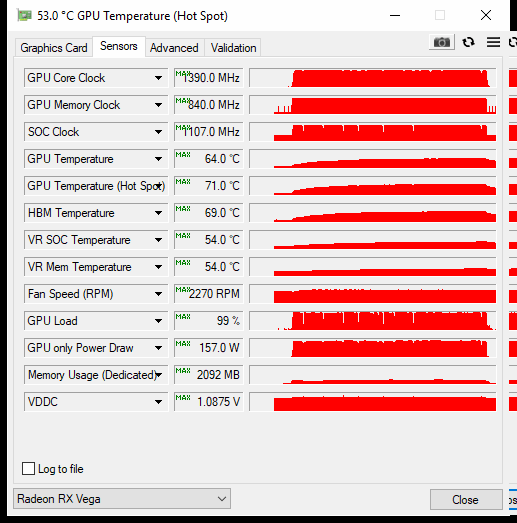Switch to the Graphics Card tab

54,48
